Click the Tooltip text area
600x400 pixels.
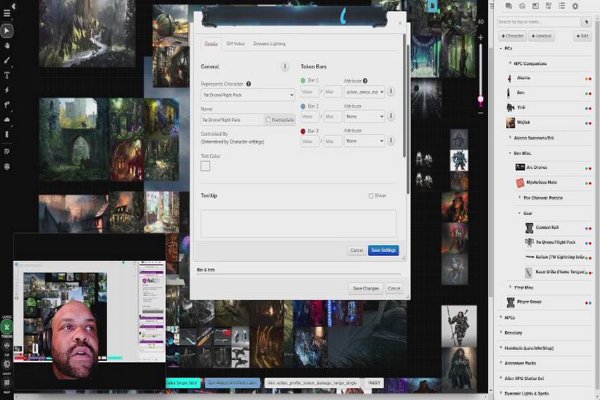tap(298, 223)
